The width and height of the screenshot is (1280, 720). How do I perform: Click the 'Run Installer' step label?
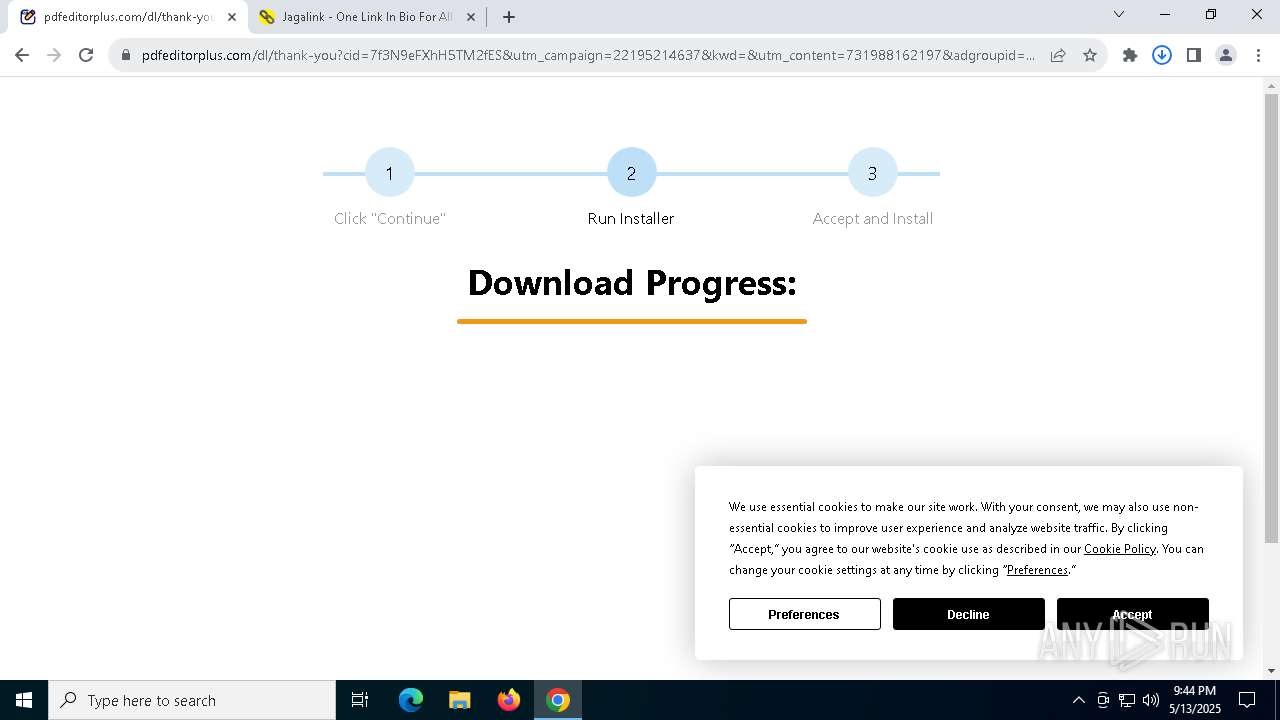click(x=631, y=218)
